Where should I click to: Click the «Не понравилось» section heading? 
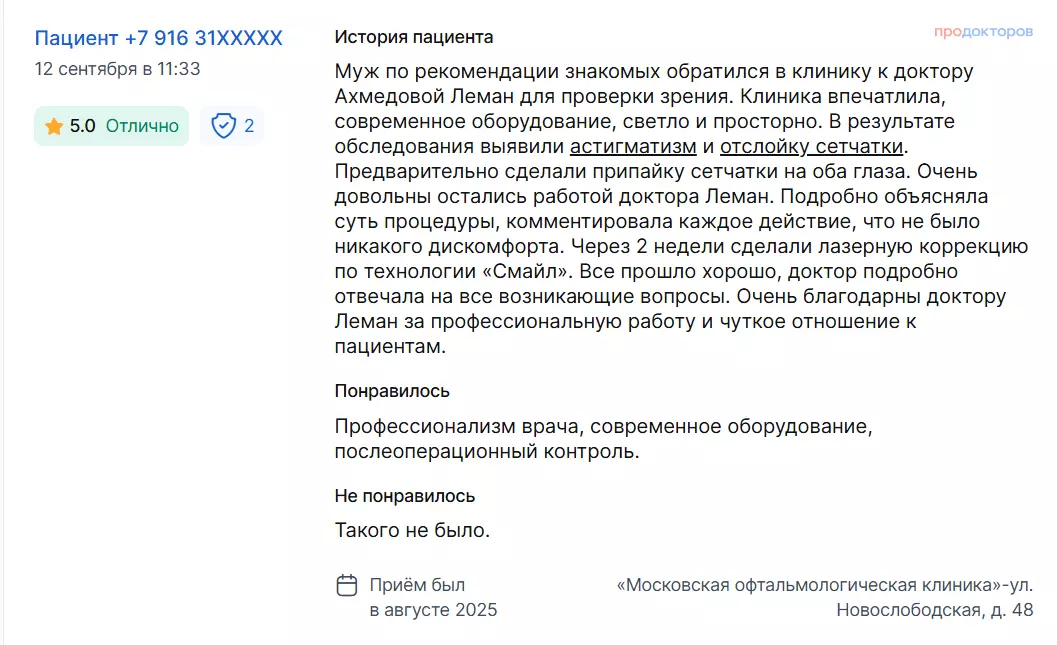(x=404, y=496)
